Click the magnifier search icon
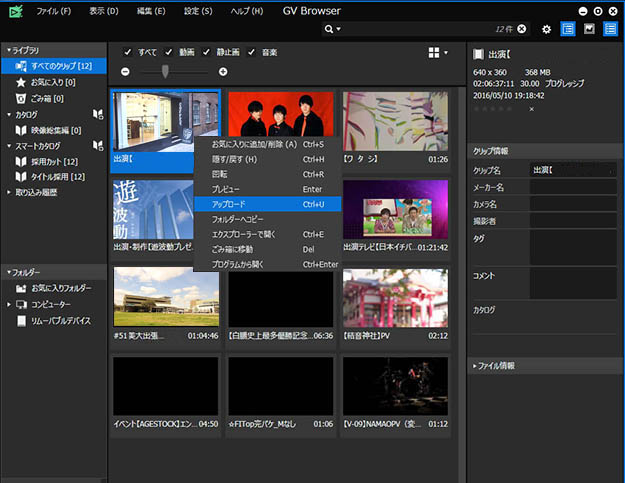This screenshot has height=483, width=625. (x=329, y=30)
